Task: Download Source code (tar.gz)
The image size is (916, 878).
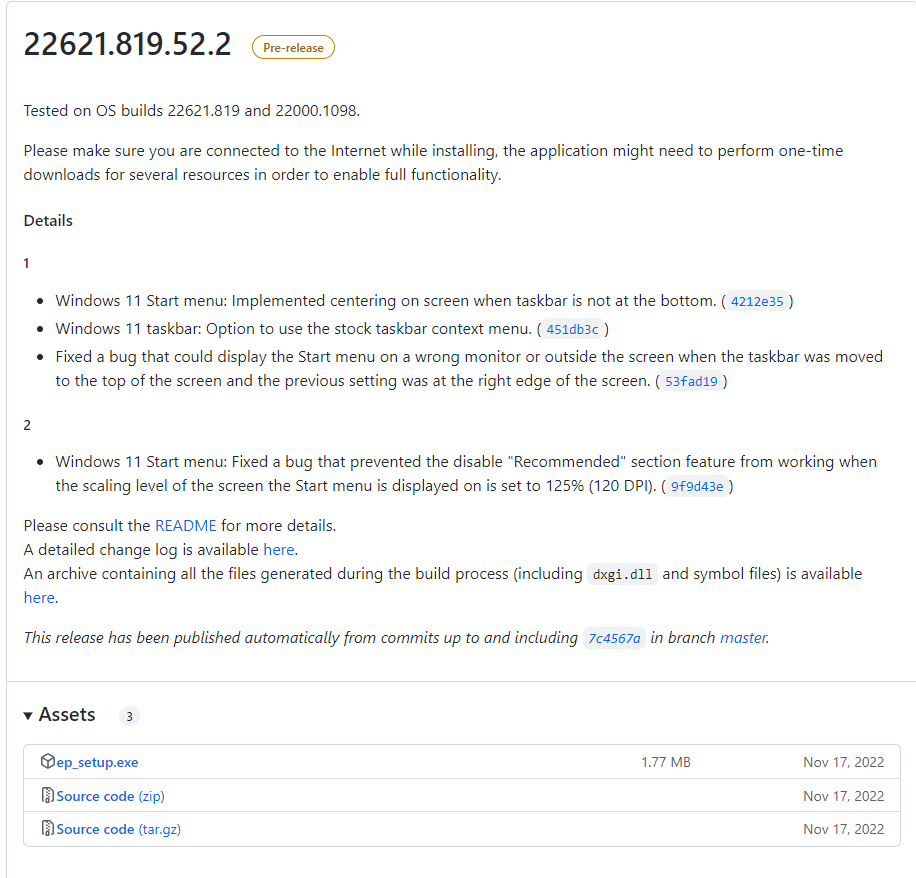Action: [119, 830]
